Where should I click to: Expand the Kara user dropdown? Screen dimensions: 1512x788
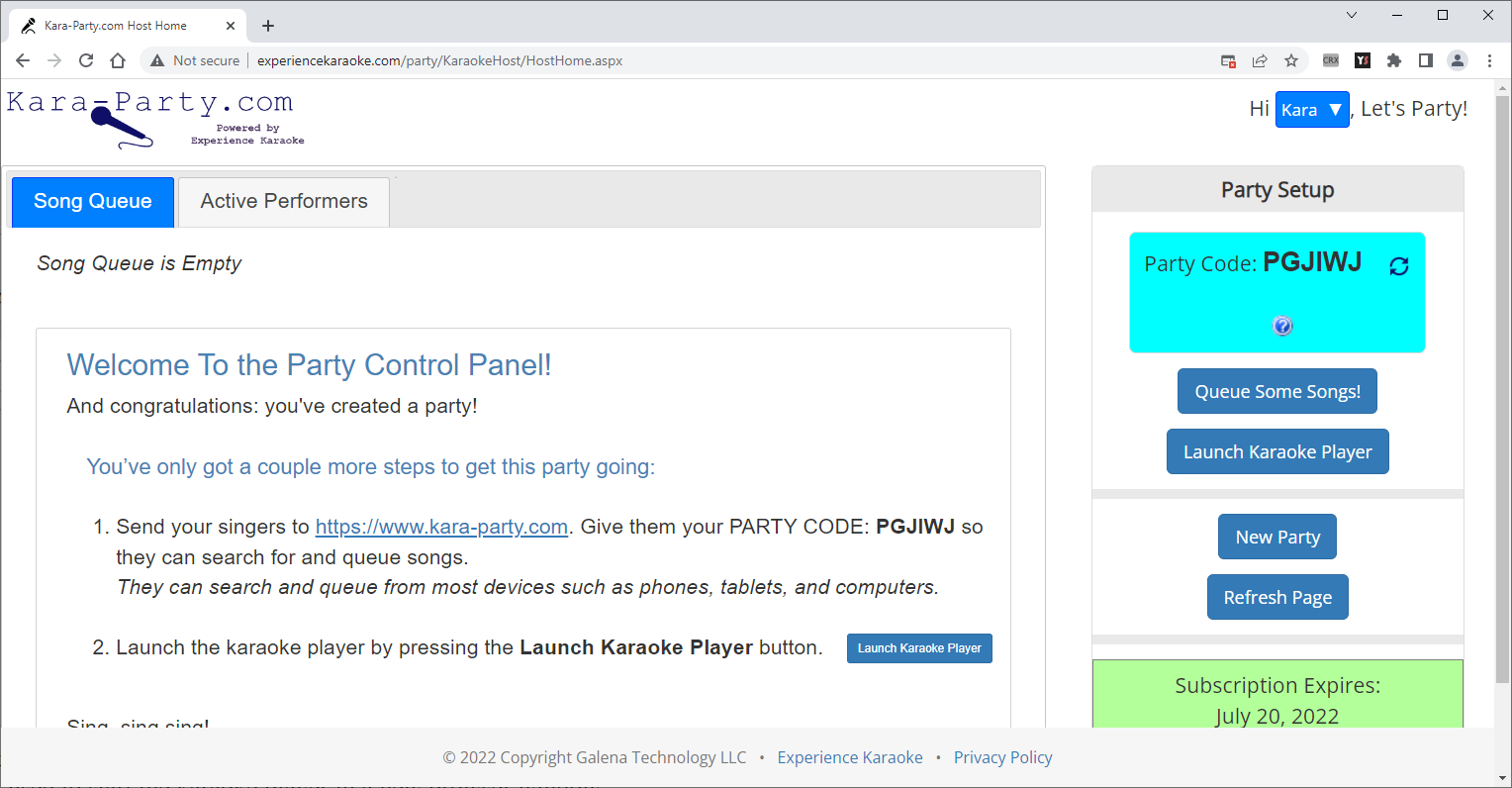point(1312,110)
